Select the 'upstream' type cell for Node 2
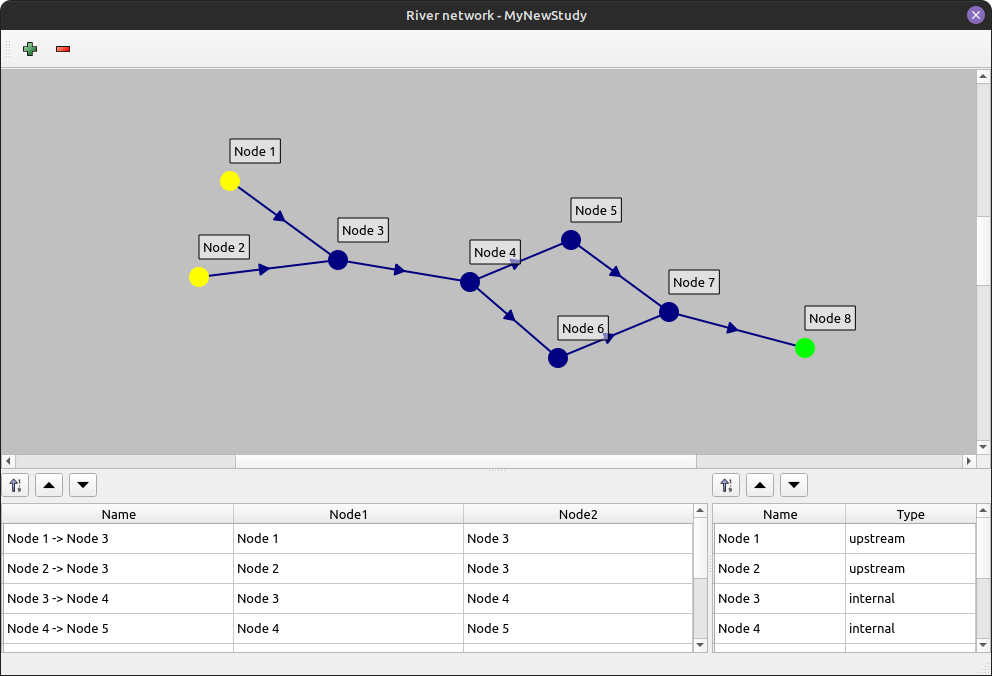Screen dimensions: 992x676 (x=909, y=568)
